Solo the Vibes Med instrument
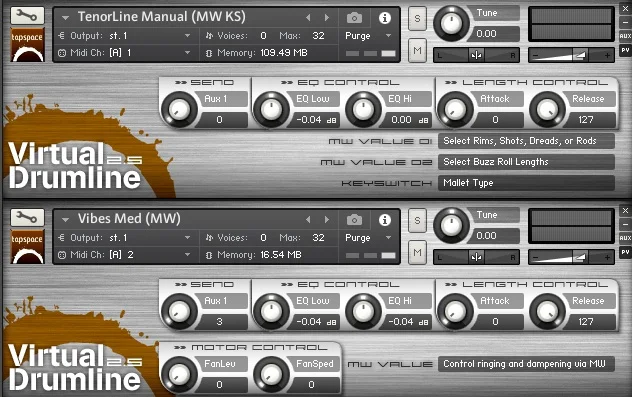The width and height of the screenshot is (632, 397). [417, 220]
